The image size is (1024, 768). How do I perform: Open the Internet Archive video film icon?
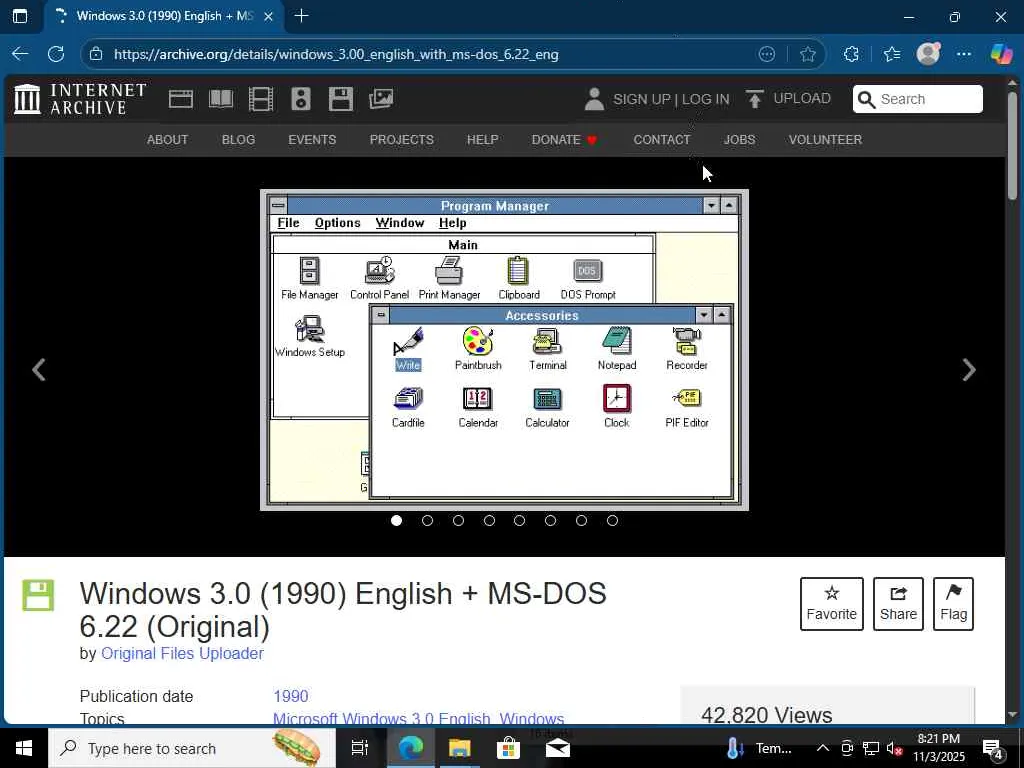[x=261, y=99]
